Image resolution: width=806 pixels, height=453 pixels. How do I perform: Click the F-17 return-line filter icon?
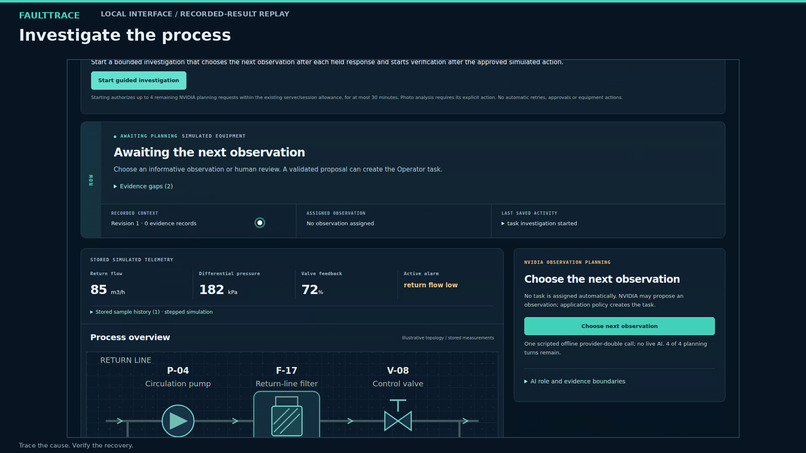[286, 414]
